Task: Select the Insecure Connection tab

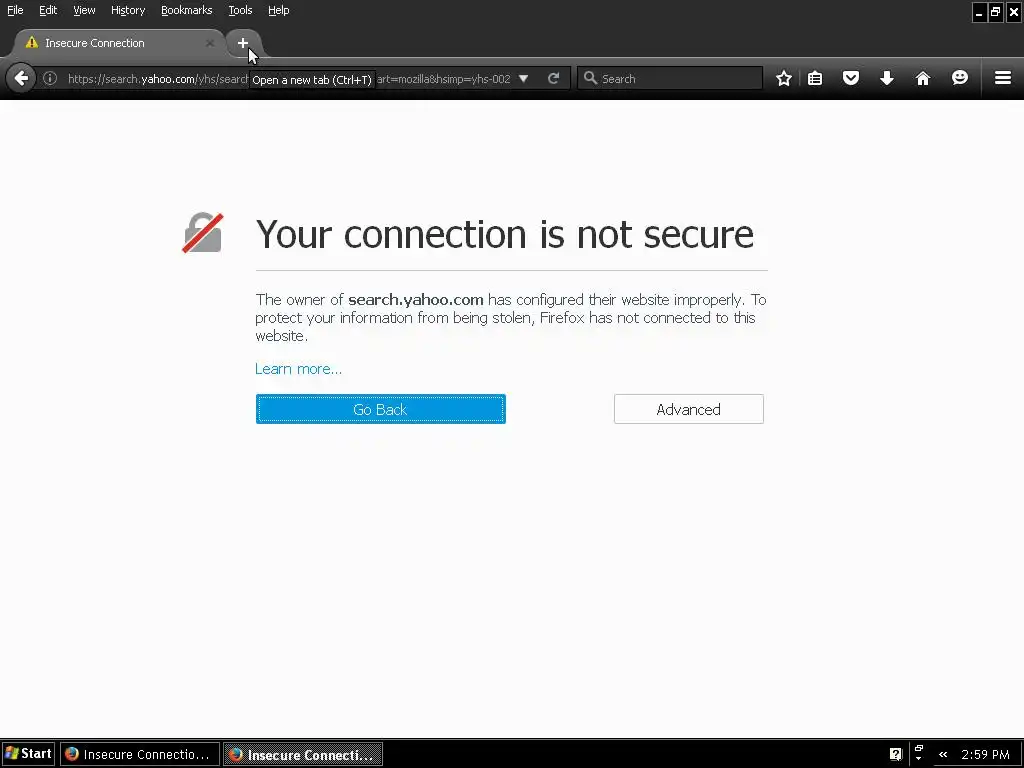Action: point(119,43)
